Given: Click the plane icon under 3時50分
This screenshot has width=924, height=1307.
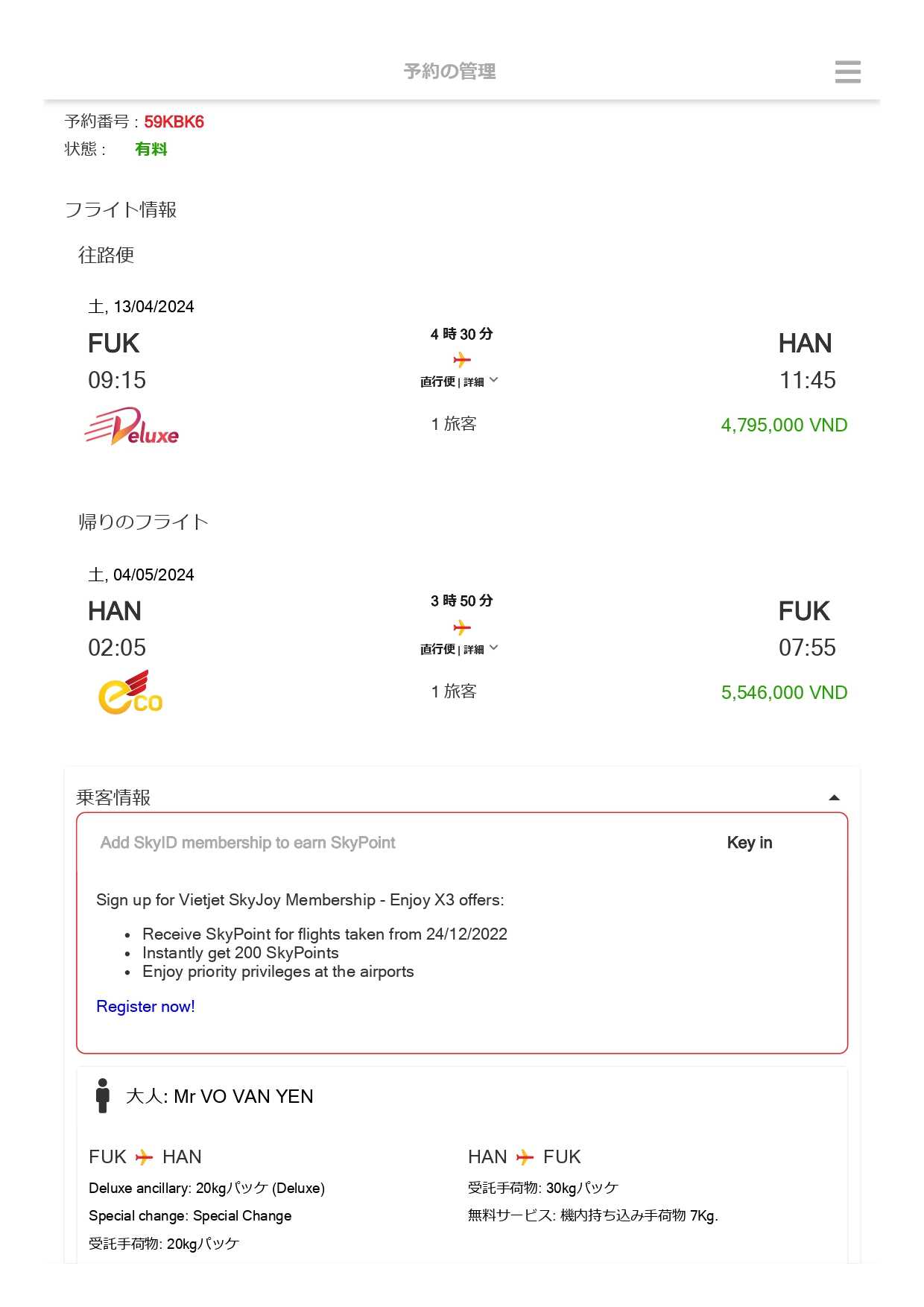Looking at the screenshot, I should tap(462, 627).
